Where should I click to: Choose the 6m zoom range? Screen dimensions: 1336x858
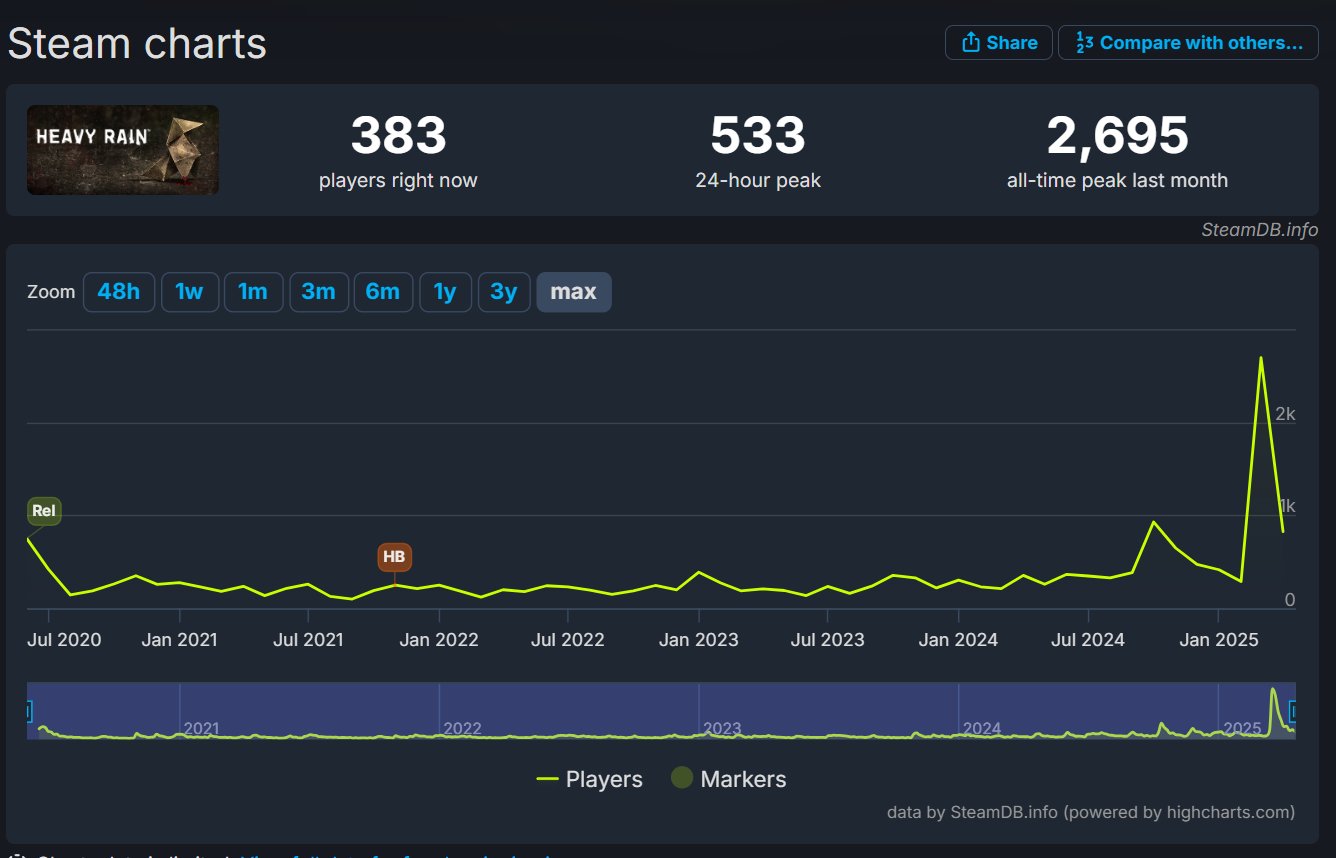(383, 292)
